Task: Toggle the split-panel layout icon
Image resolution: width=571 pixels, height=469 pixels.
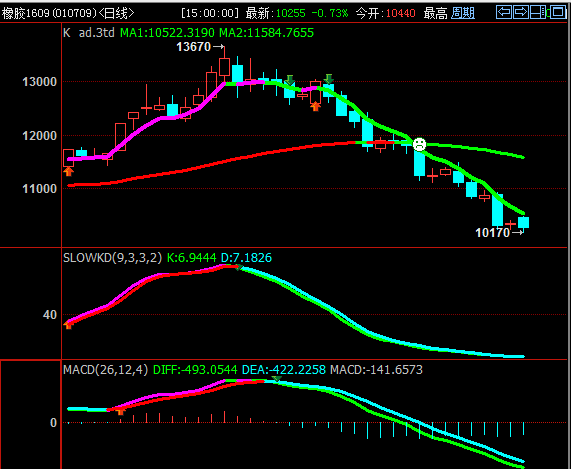Action: (538, 12)
